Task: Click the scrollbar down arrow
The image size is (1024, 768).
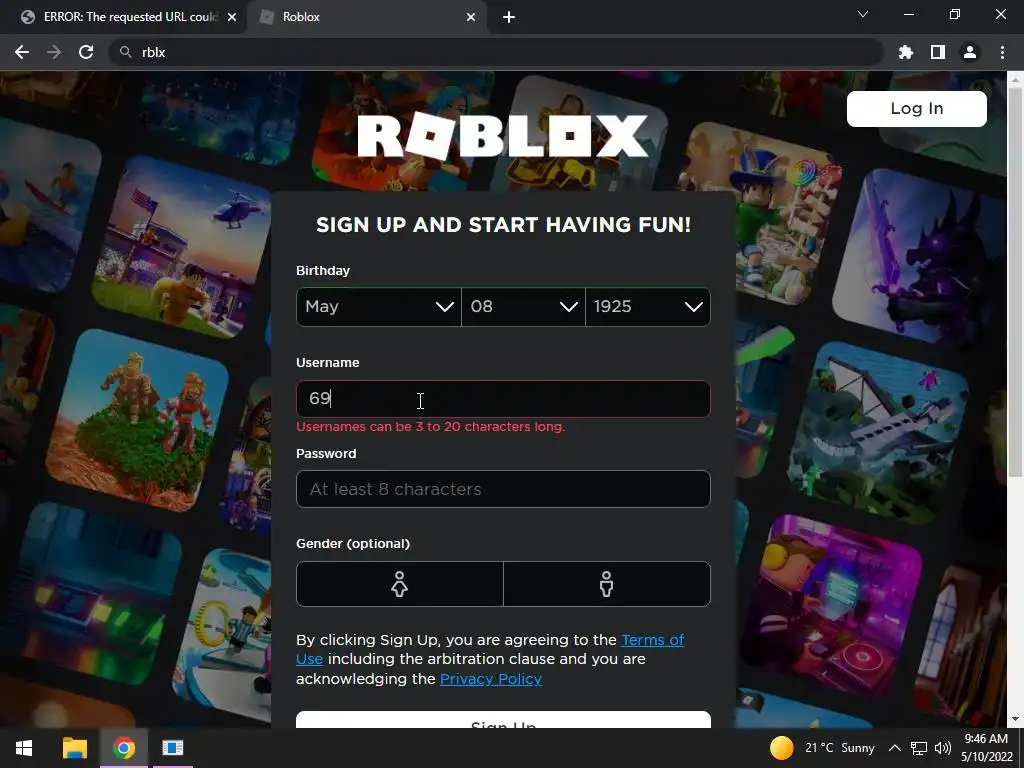Action: [1015, 720]
